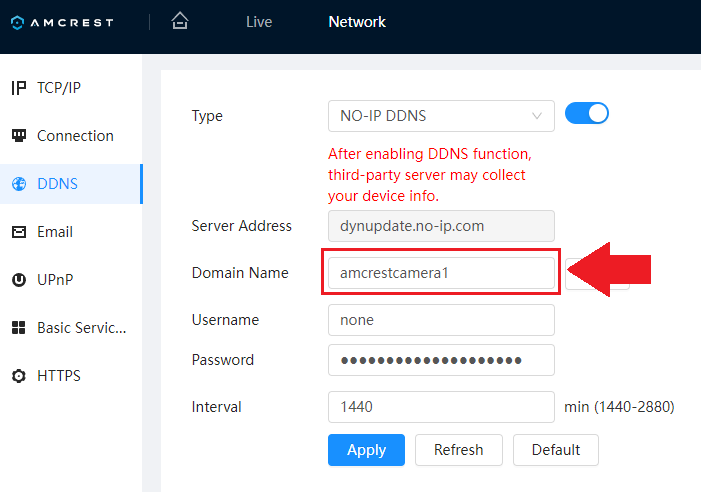The width and height of the screenshot is (701, 492).
Task: Click the HTTPS gear icon
Action: coord(18,376)
